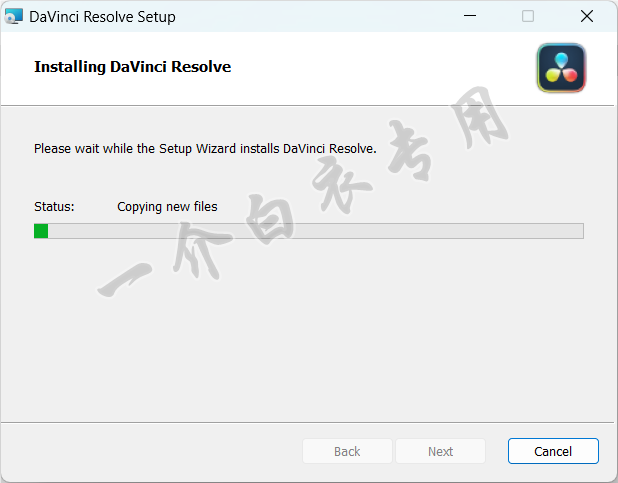
Task: Minimize the DaVinci Resolve Setup window
Action: [470, 16]
